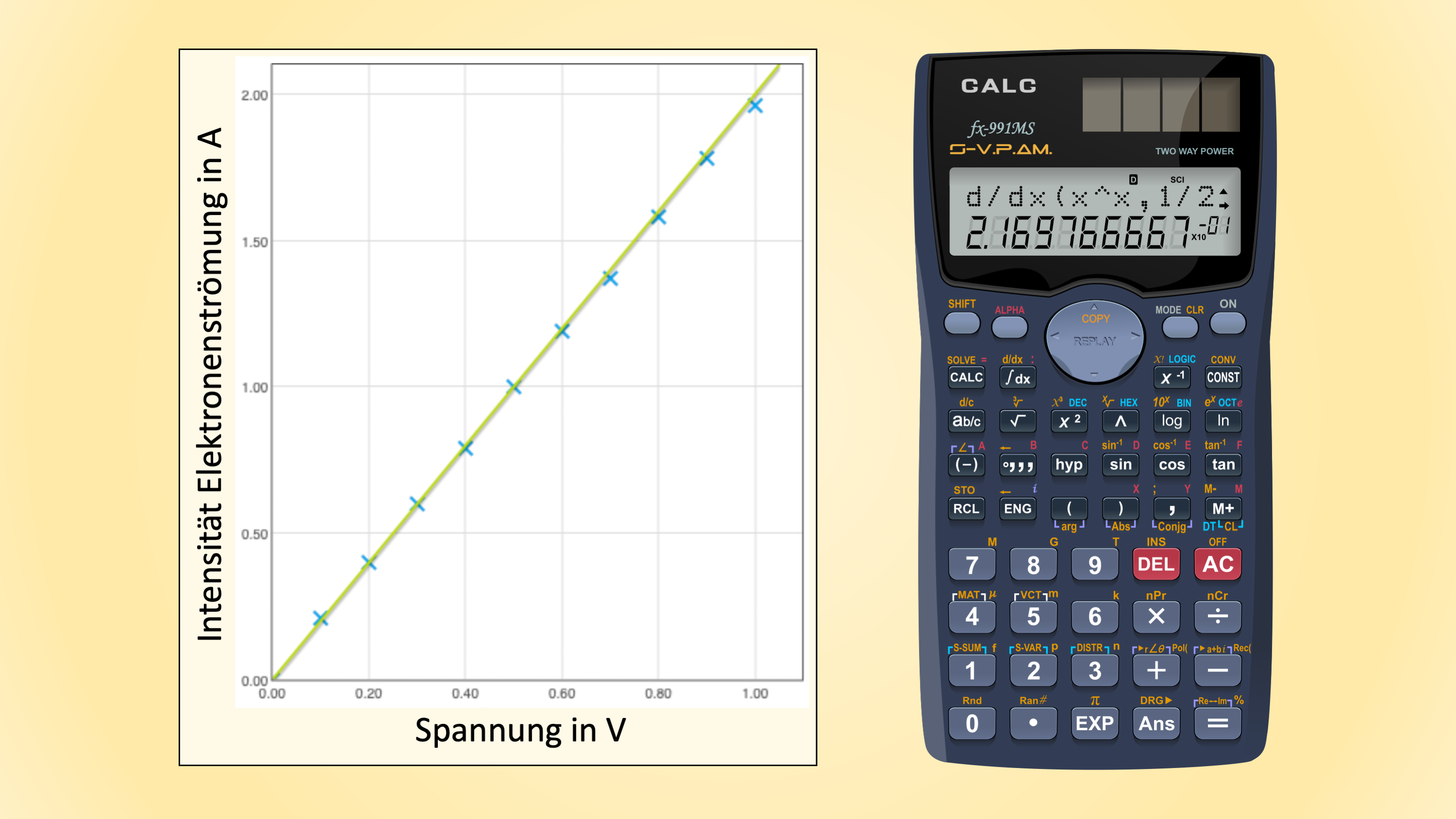1456x819 pixels.
Task: Click the multiplication key
Action: click(x=1156, y=616)
